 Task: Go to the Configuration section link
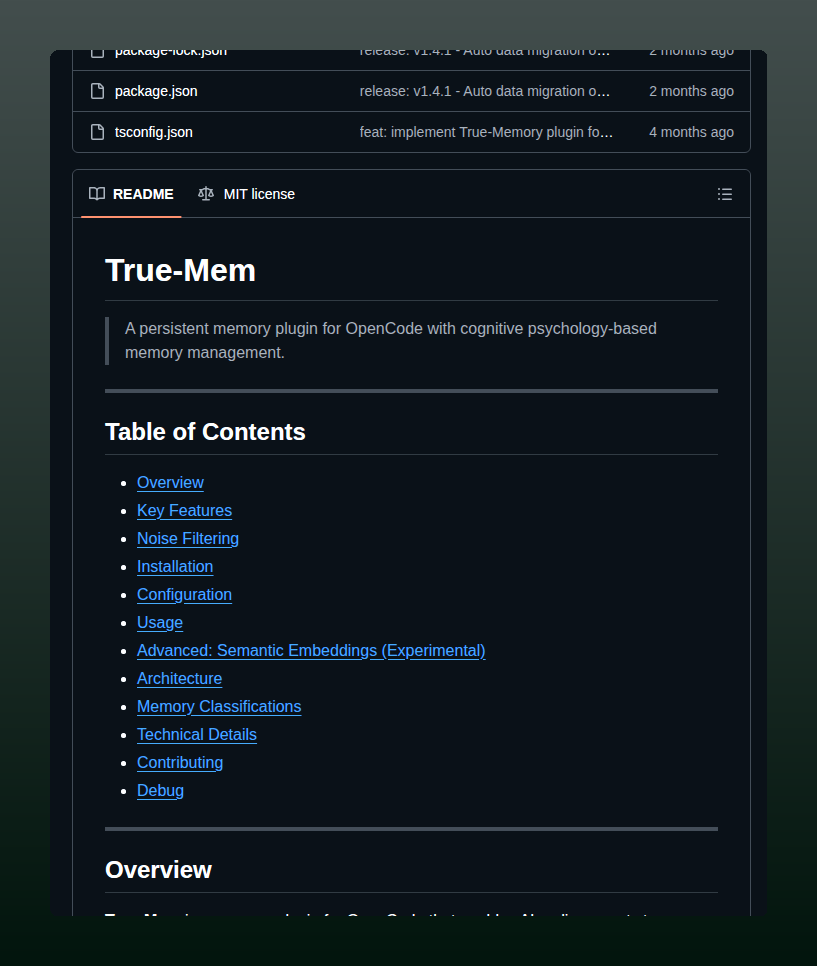click(184, 595)
